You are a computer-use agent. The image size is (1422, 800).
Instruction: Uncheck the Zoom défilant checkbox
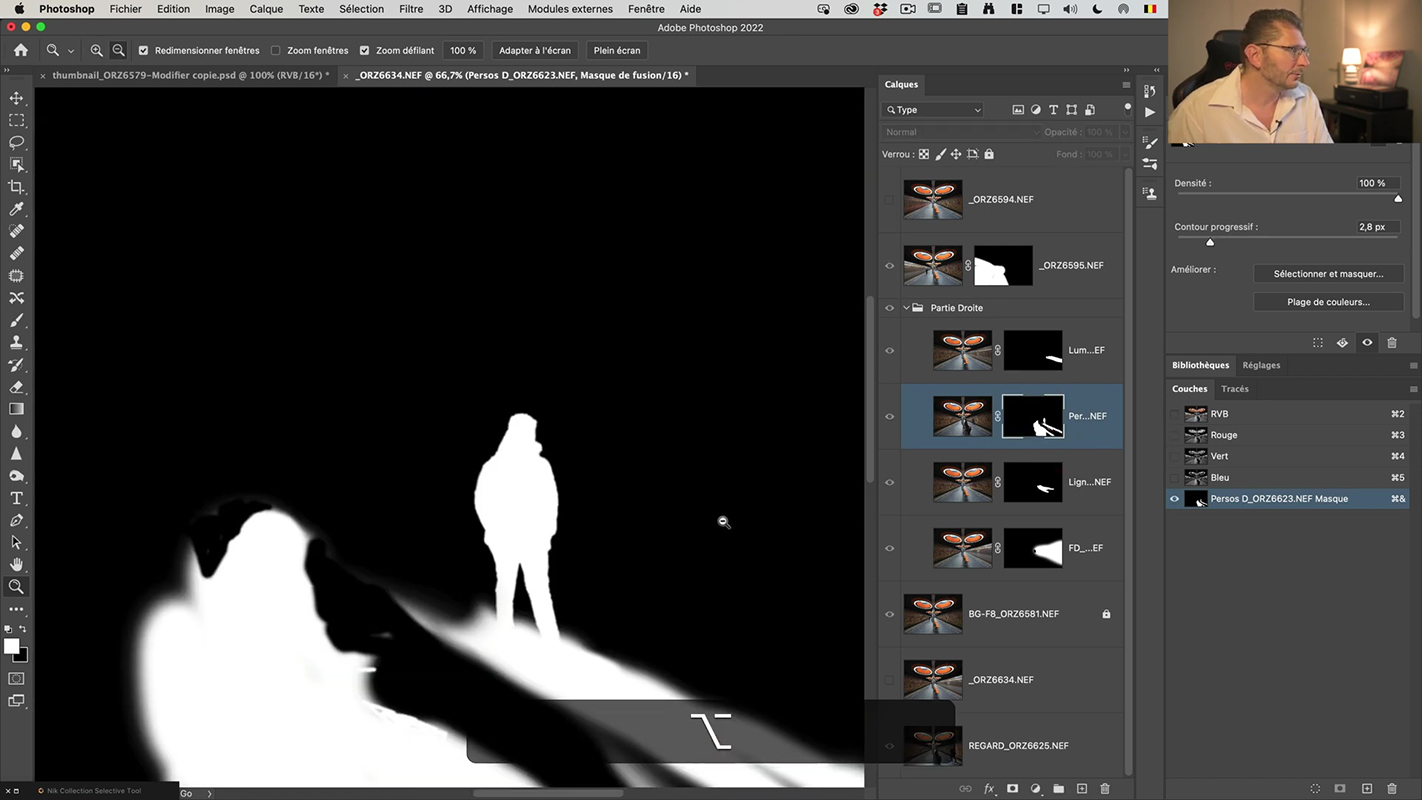point(364,50)
